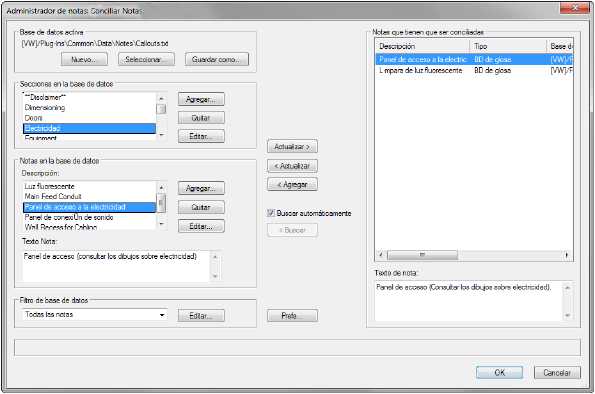The image size is (595, 394).
Task: Select Equipment section in list
Action: pyautogui.click(x=90, y=137)
